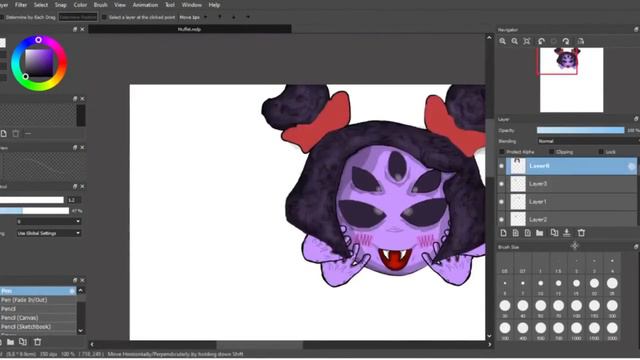Viewport: 640px width, 360px height.
Task: Open the Select menu
Action: click(x=41, y=5)
